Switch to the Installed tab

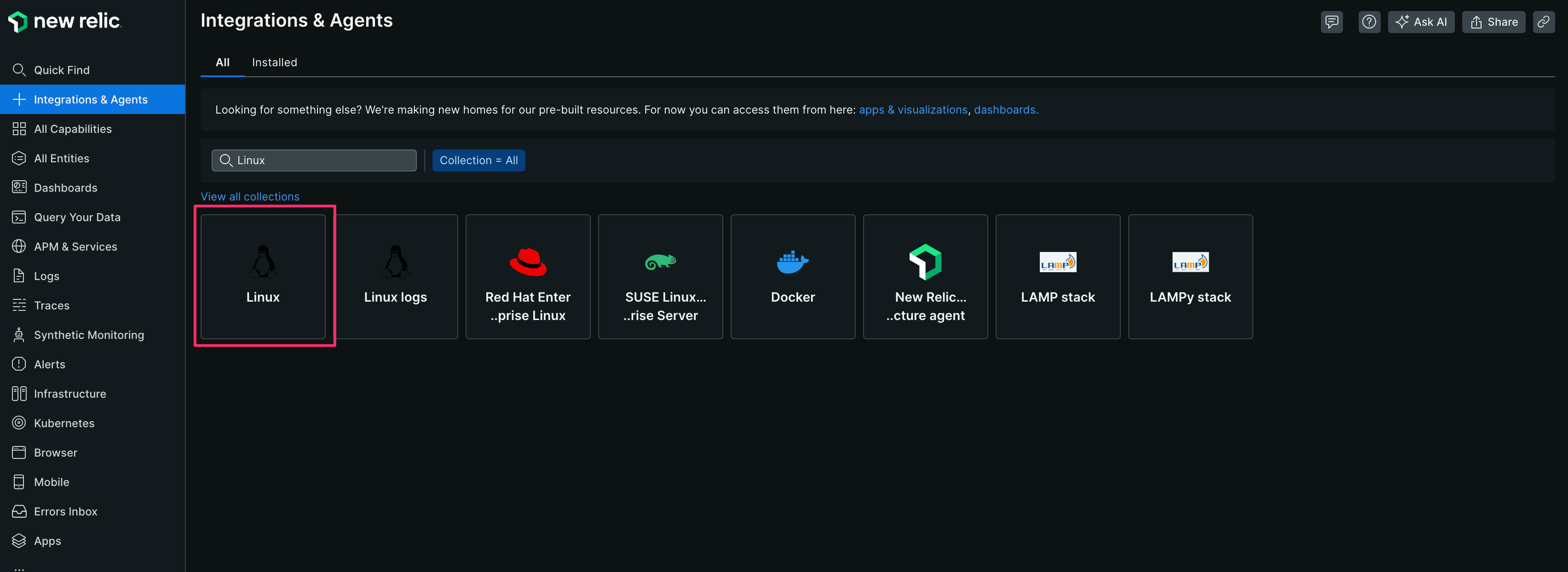(x=274, y=62)
